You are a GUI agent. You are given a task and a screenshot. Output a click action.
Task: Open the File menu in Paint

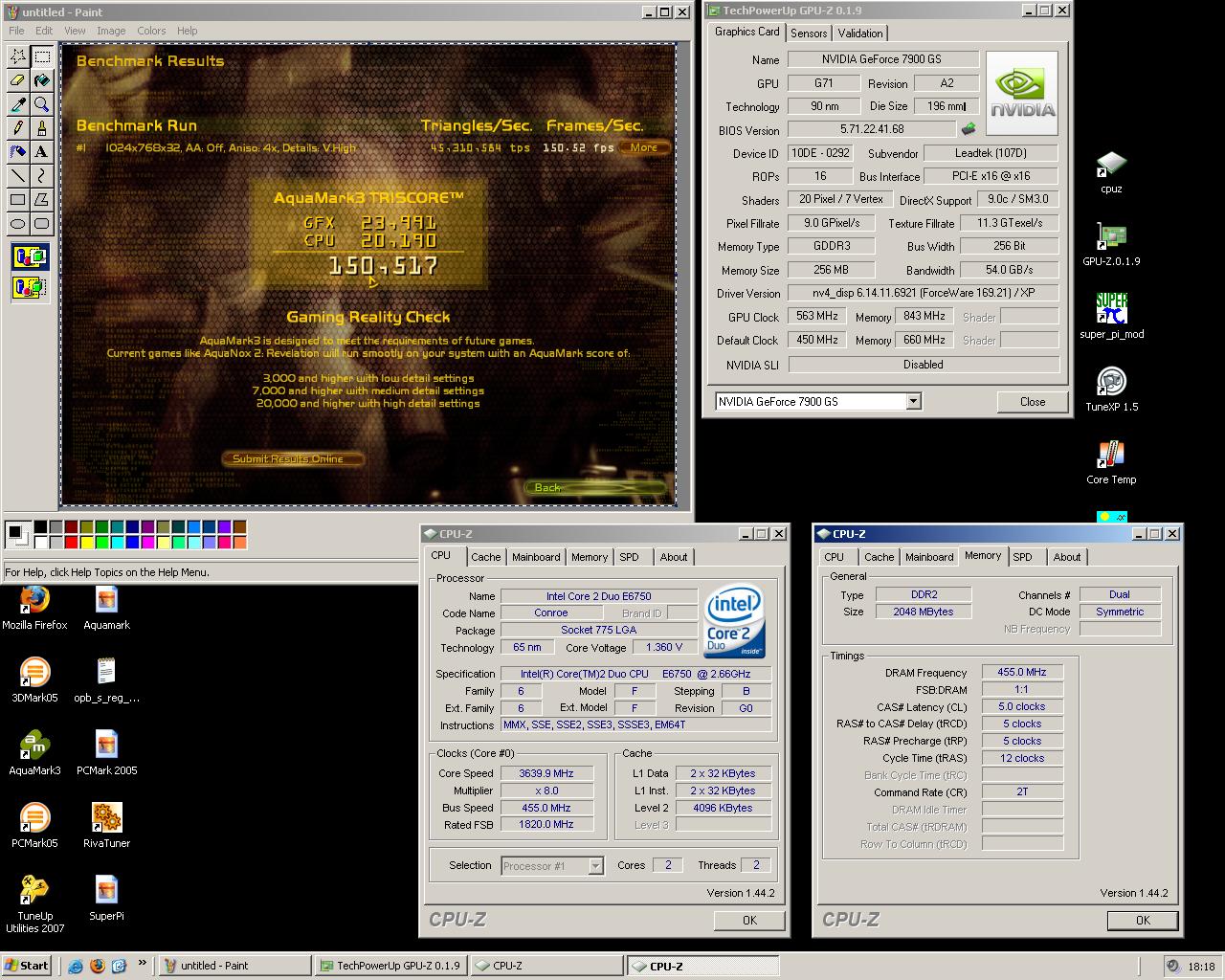pos(16,31)
